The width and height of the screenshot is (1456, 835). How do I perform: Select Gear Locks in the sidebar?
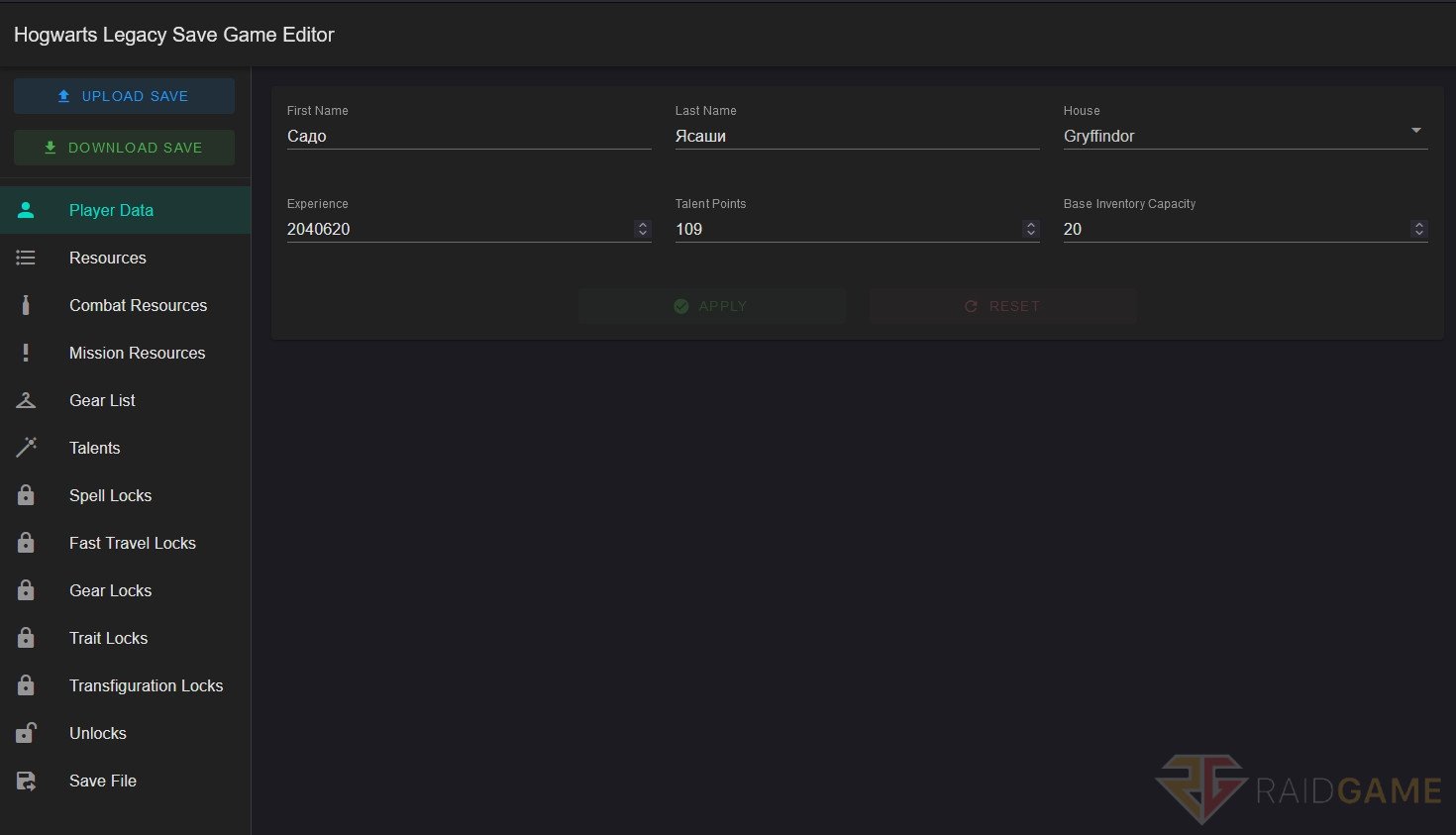(125, 590)
